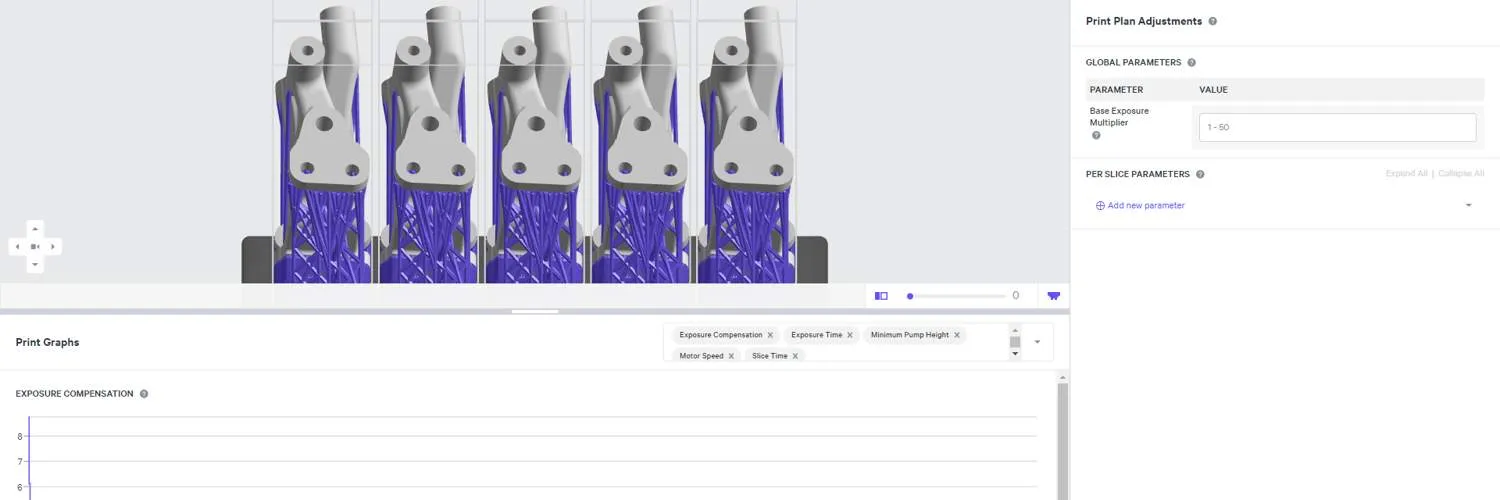This screenshot has width=1500, height=500.
Task: Click the 'Print Graphs' heading text
Action: pyautogui.click(x=47, y=342)
